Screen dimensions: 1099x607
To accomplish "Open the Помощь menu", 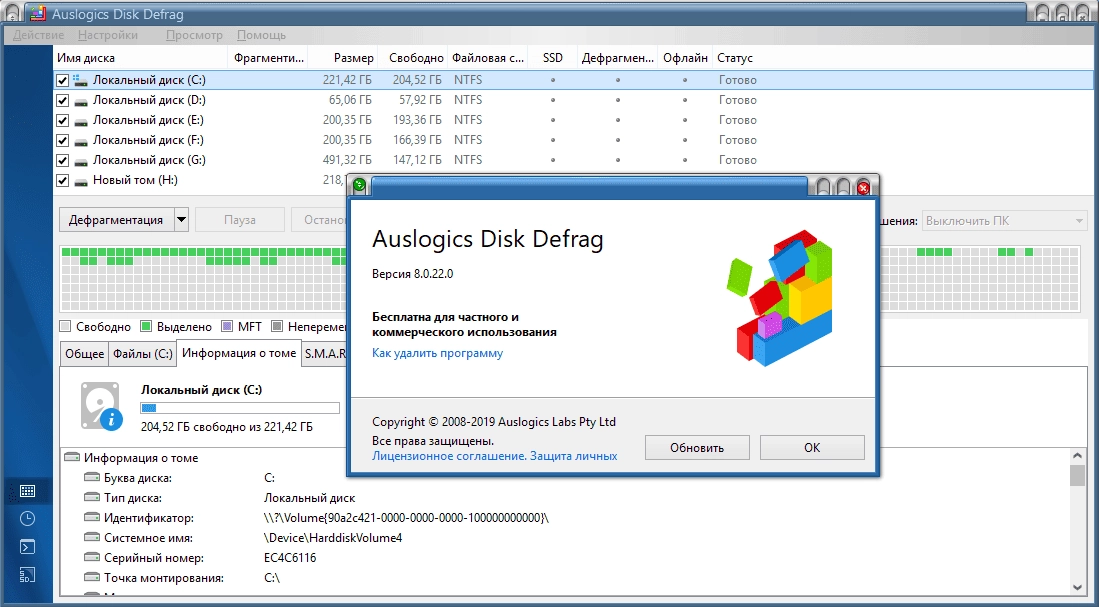I will click(261, 34).
